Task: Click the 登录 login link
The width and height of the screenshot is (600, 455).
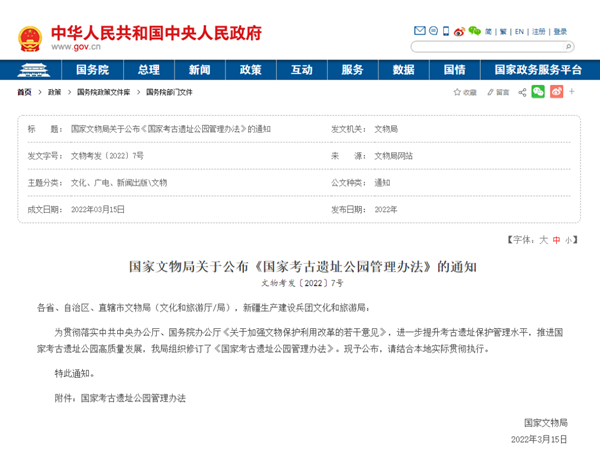Action: [560, 31]
